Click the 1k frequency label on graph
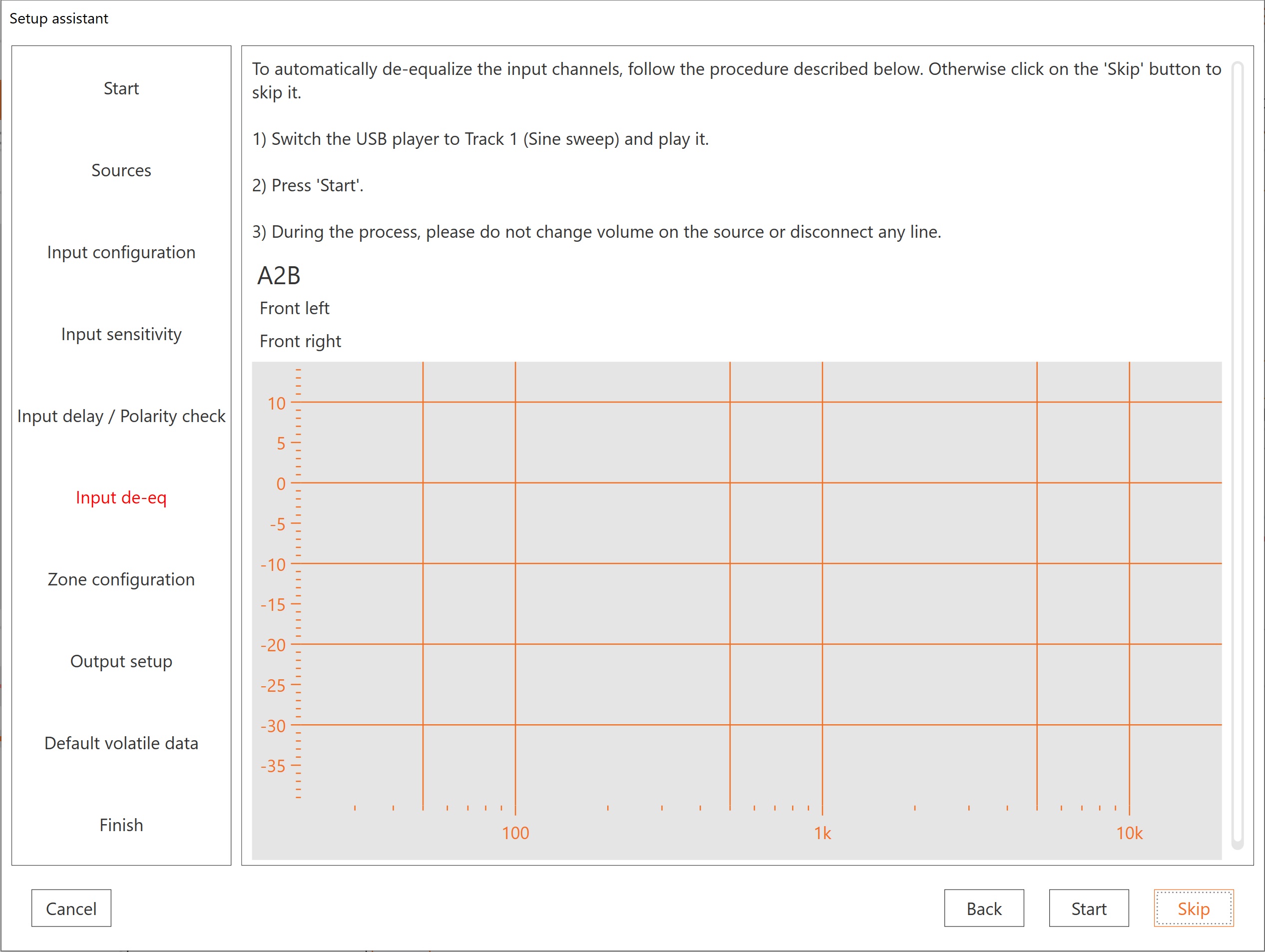 click(x=822, y=833)
